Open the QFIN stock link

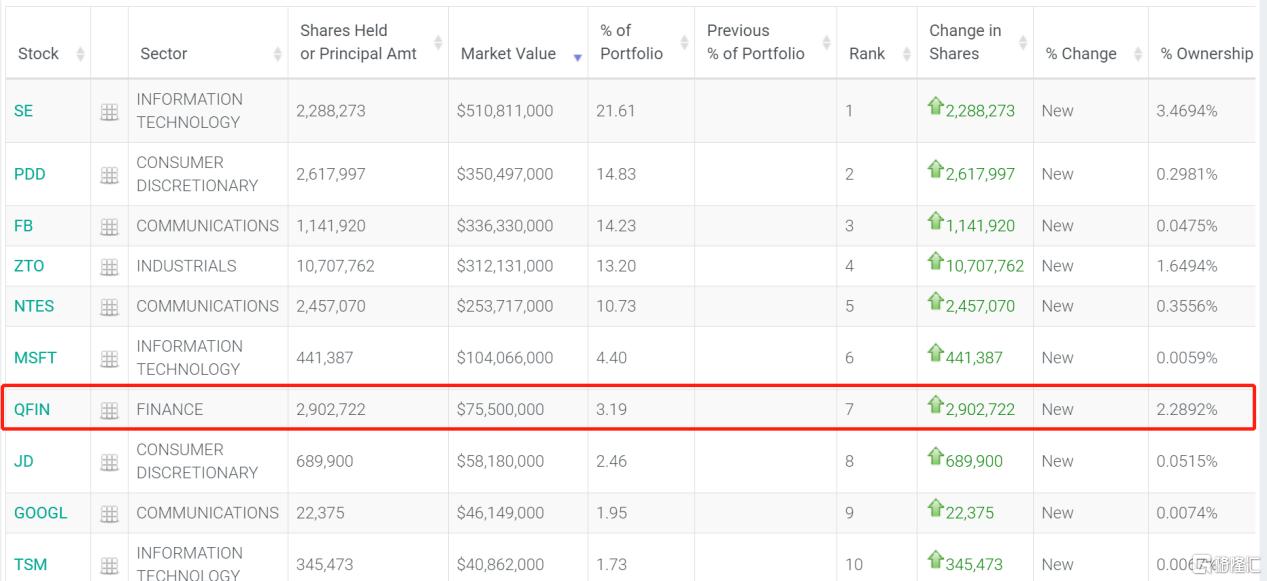pyautogui.click(x=32, y=409)
